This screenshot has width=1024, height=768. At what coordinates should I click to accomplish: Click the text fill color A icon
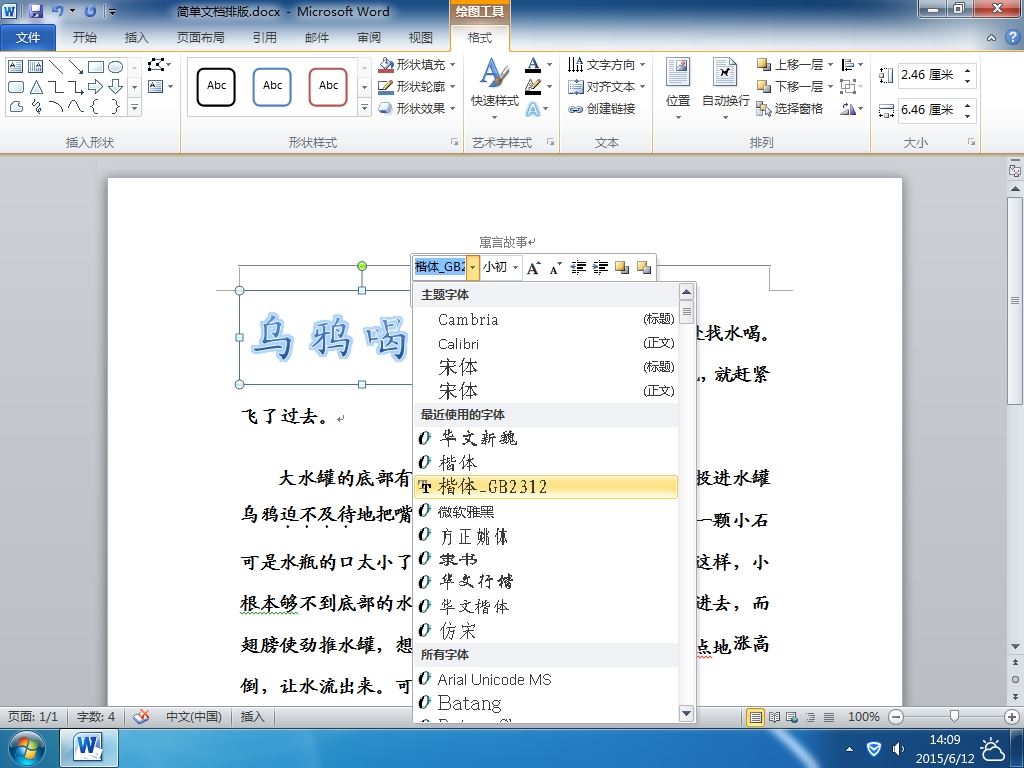pyautogui.click(x=533, y=65)
